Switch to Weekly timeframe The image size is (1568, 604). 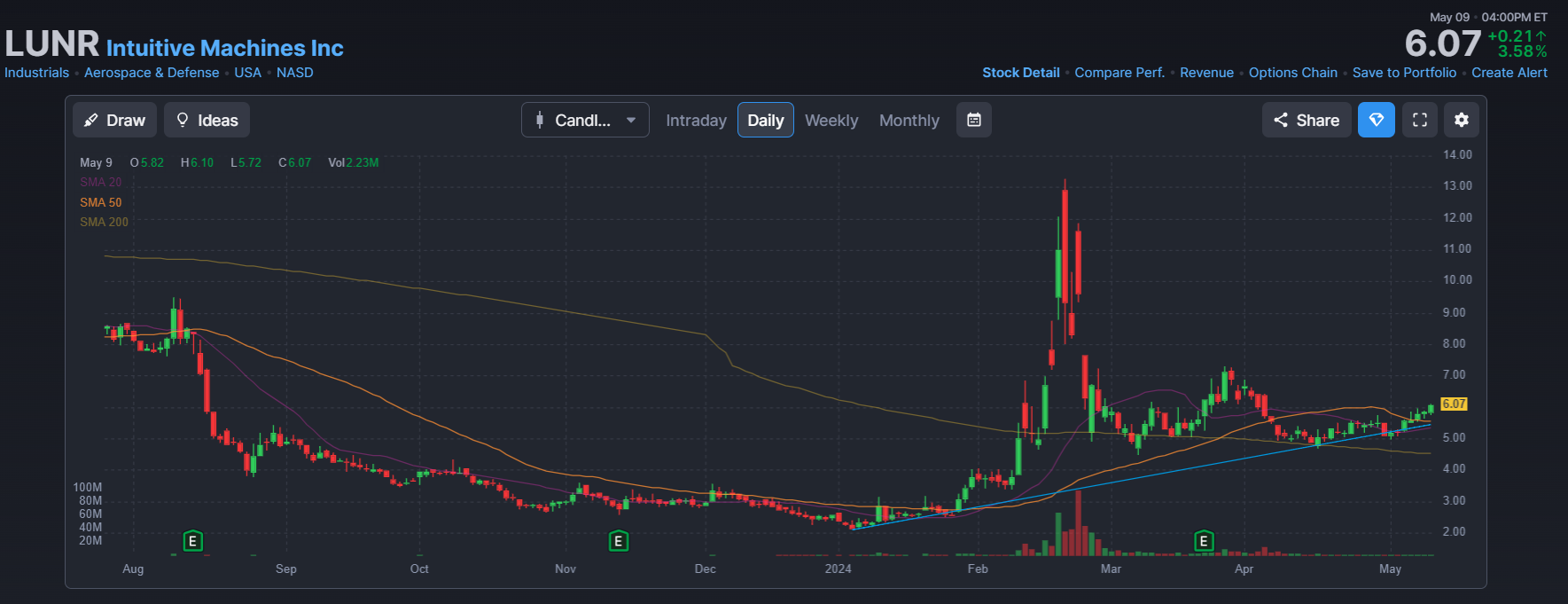pyautogui.click(x=831, y=121)
